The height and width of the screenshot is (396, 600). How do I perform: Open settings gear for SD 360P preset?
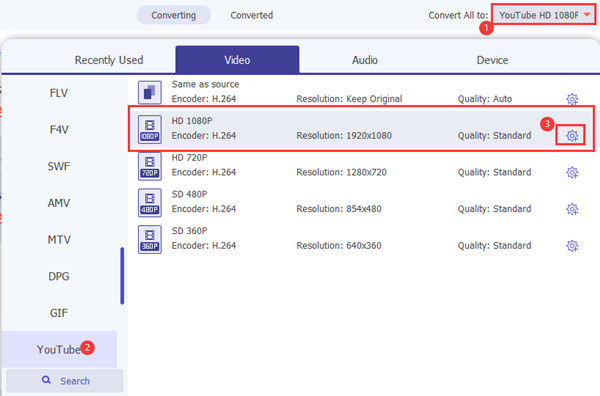572,246
